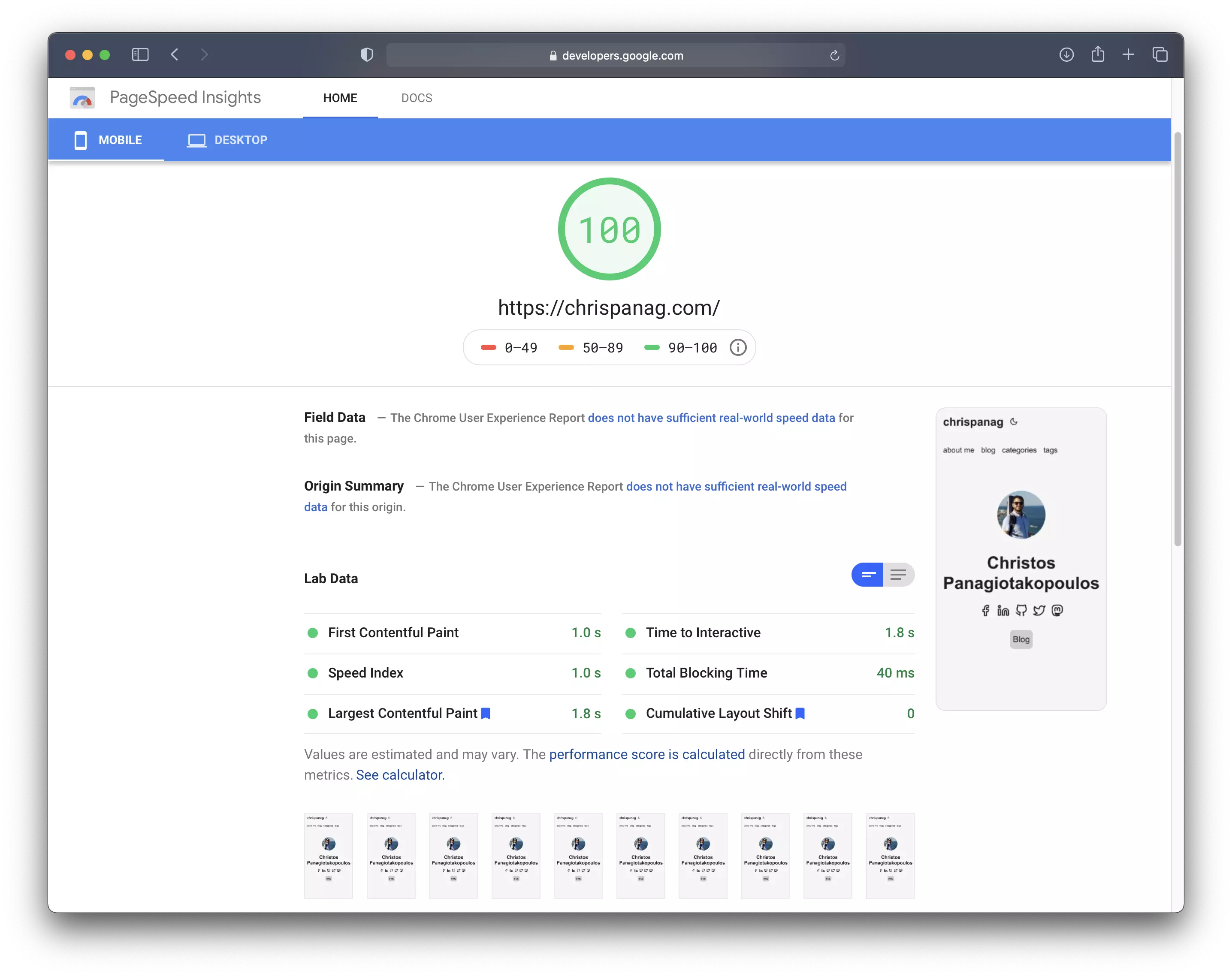Viewport: 1232px width, 976px height.
Task: Bookmark toggle on Largest Contentful Paint
Action: (x=485, y=713)
